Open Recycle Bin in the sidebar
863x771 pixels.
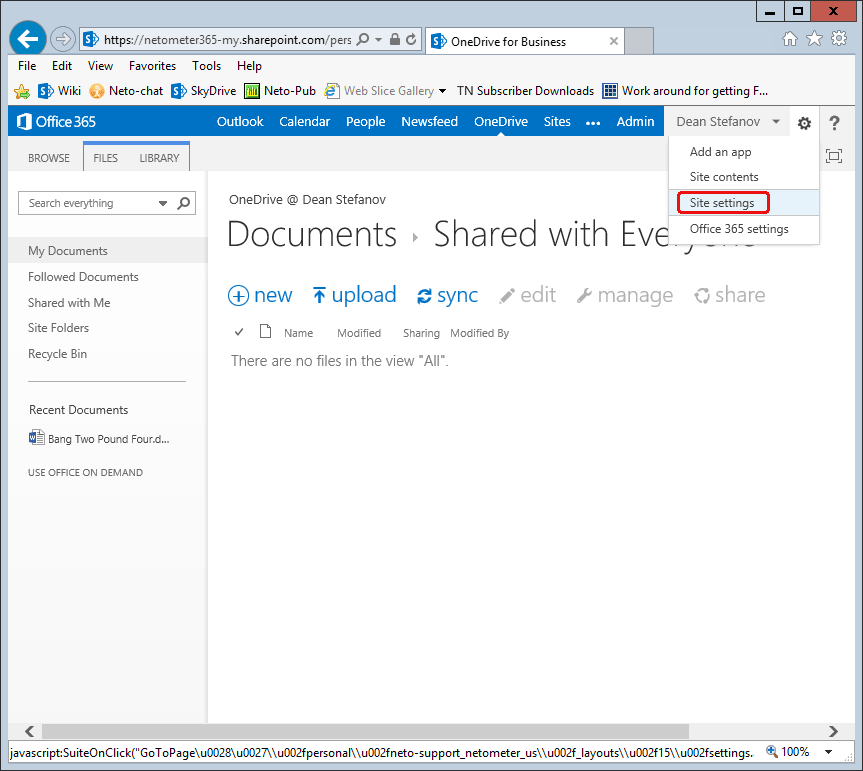pyautogui.click(x=57, y=354)
